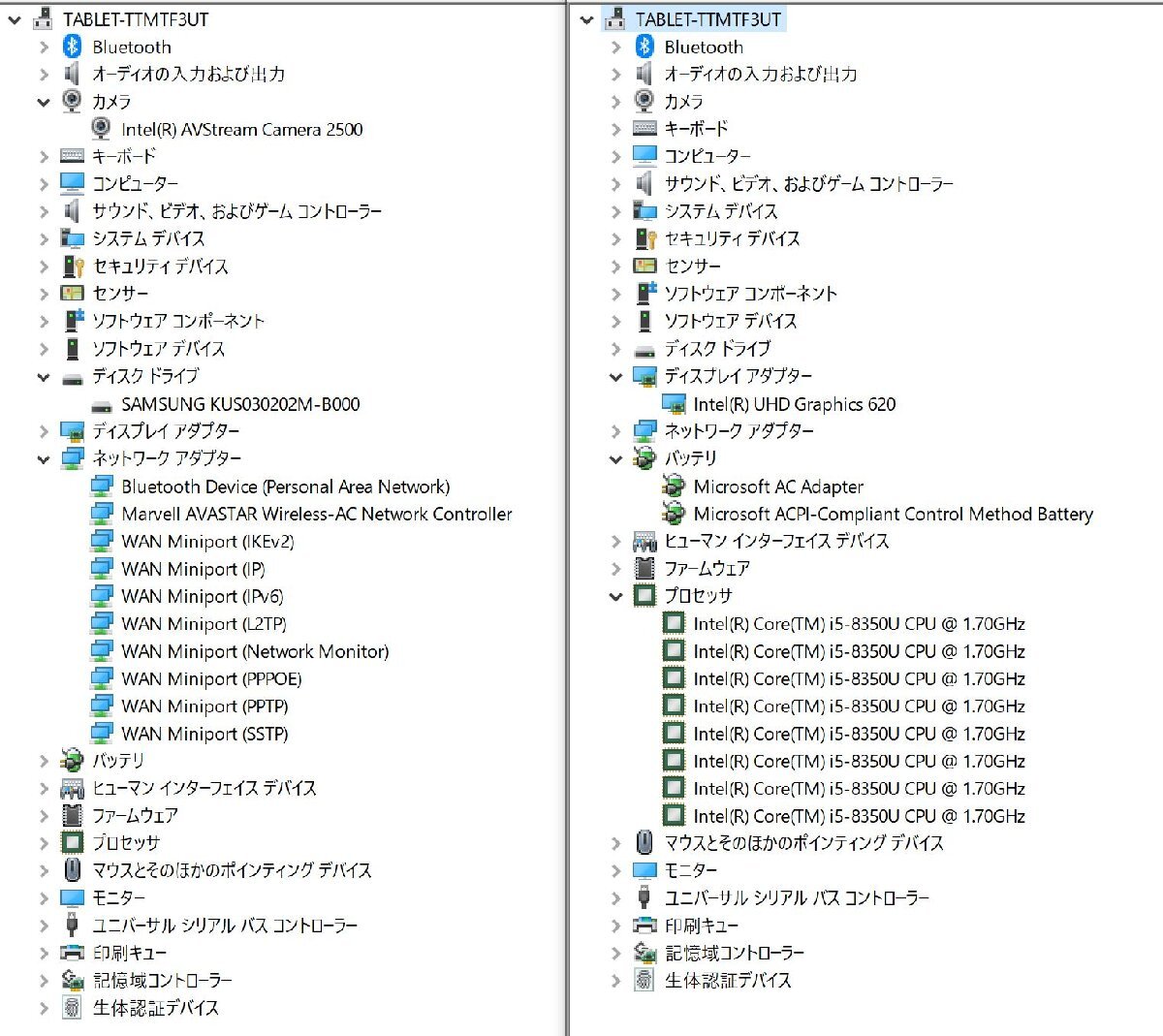The width and height of the screenshot is (1163, 1036).
Task: Collapse the left TABLET-TTMTF3UT root node
Action: pos(15,19)
